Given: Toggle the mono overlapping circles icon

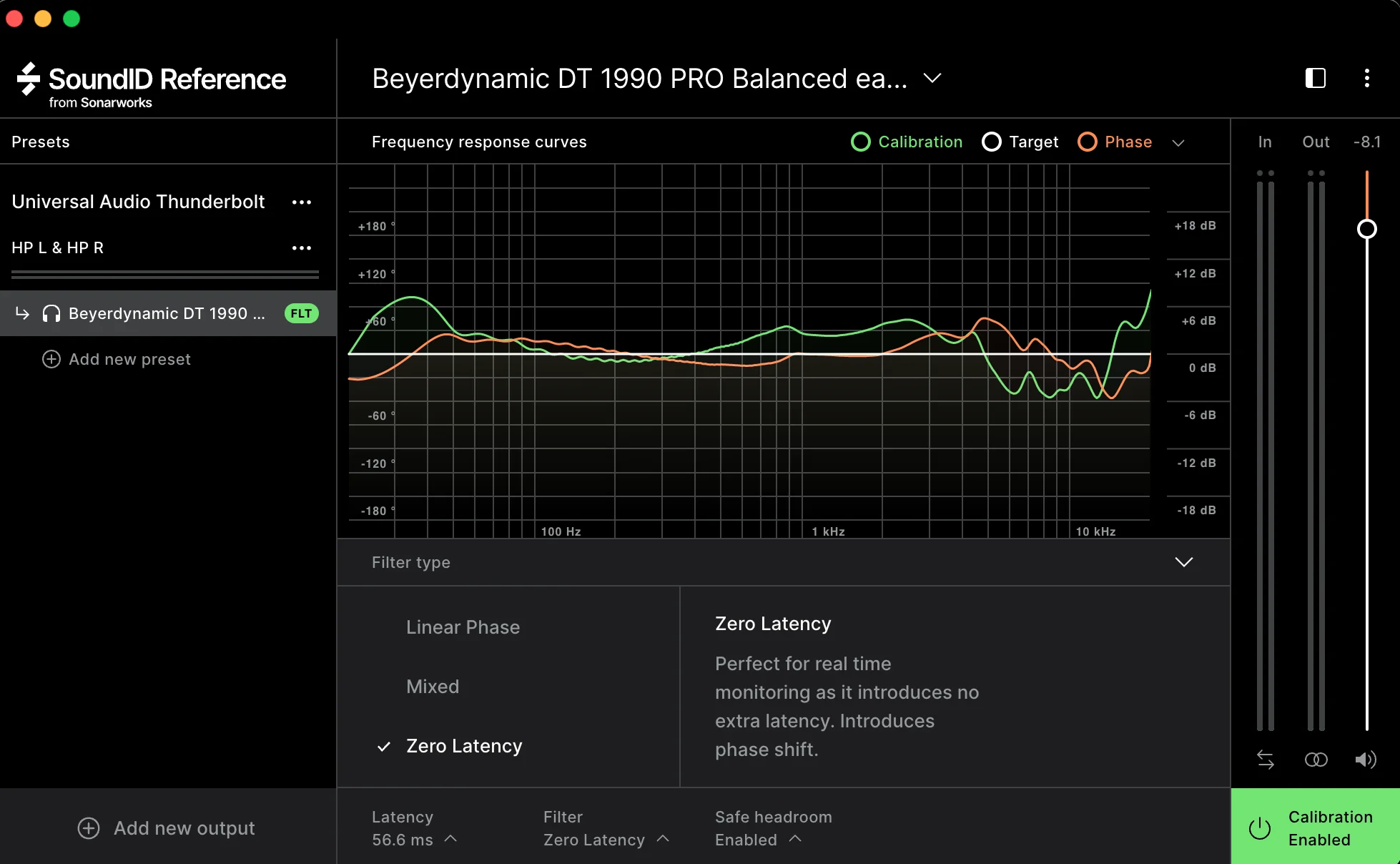Looking at the screenshot, I should pyautogui.click(x=1316, y=760).
